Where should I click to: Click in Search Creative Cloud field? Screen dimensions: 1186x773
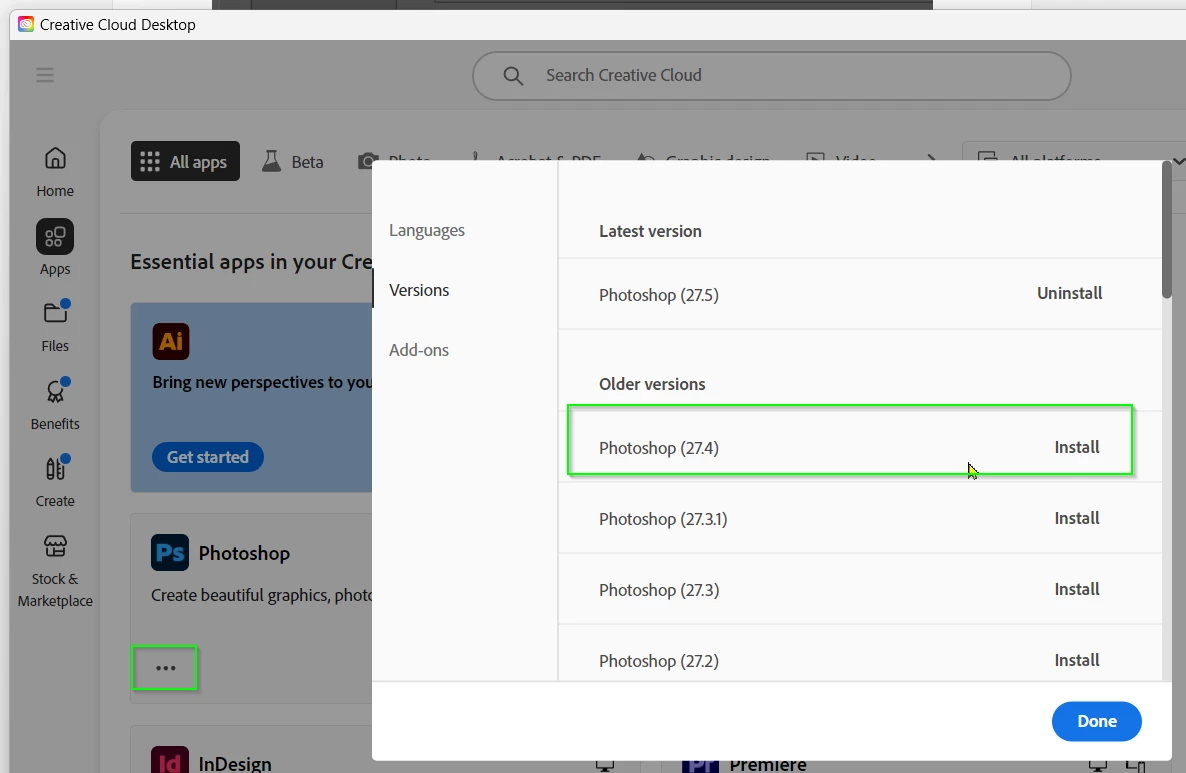[772, 76]
